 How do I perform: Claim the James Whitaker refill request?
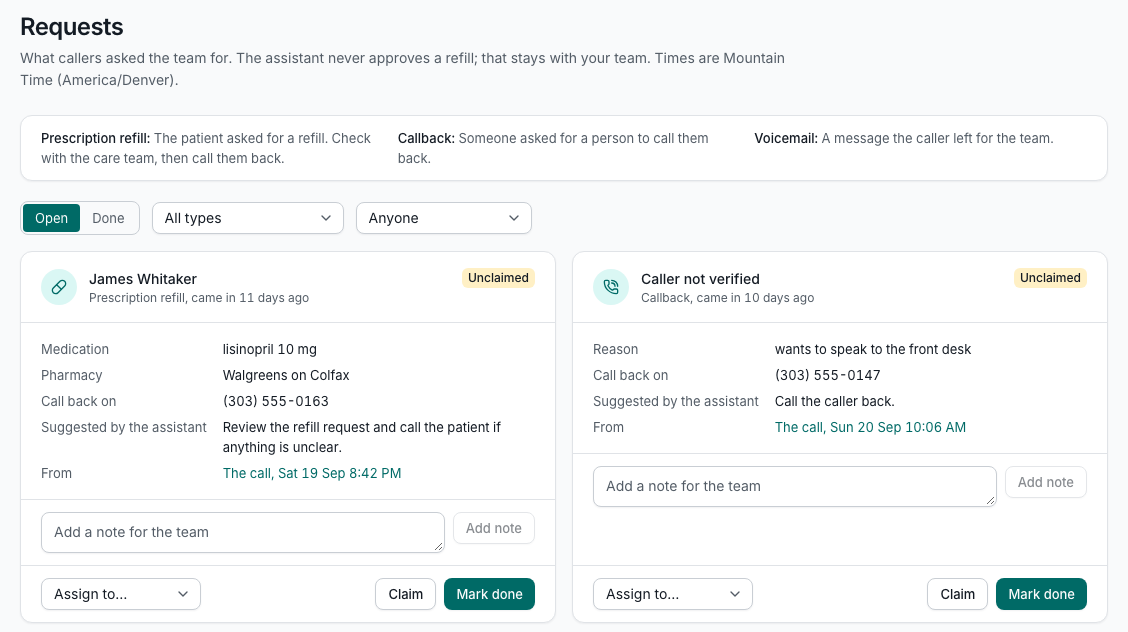click(405, 594)
